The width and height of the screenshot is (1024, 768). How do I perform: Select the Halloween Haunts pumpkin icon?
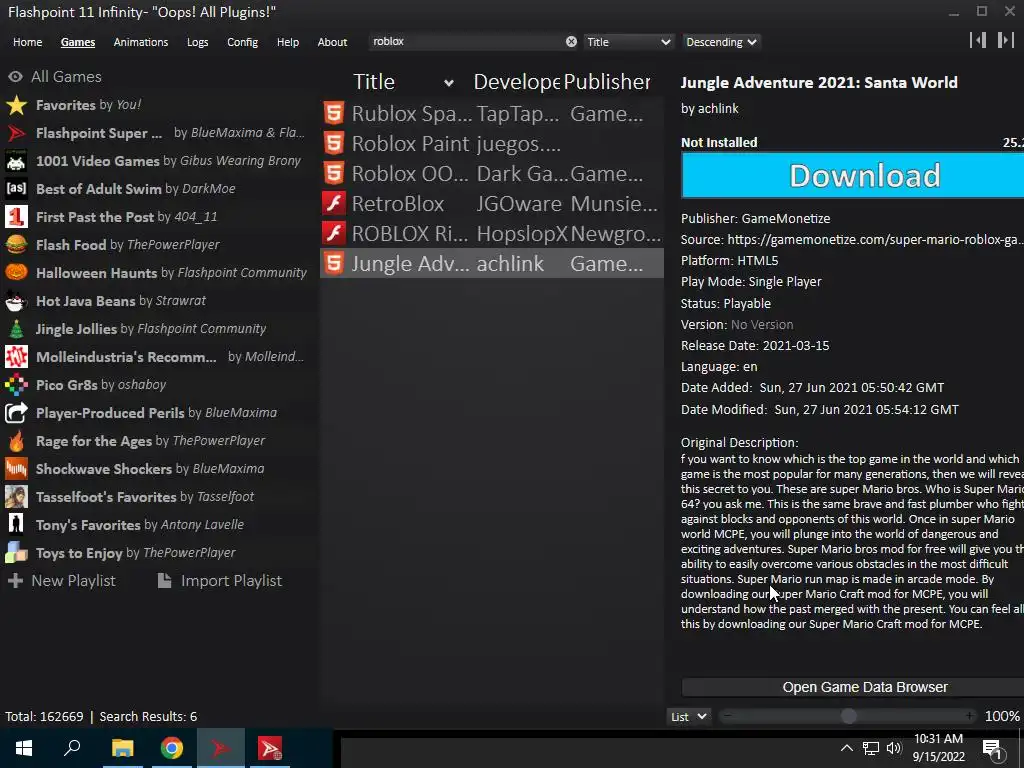click(16, 272)
